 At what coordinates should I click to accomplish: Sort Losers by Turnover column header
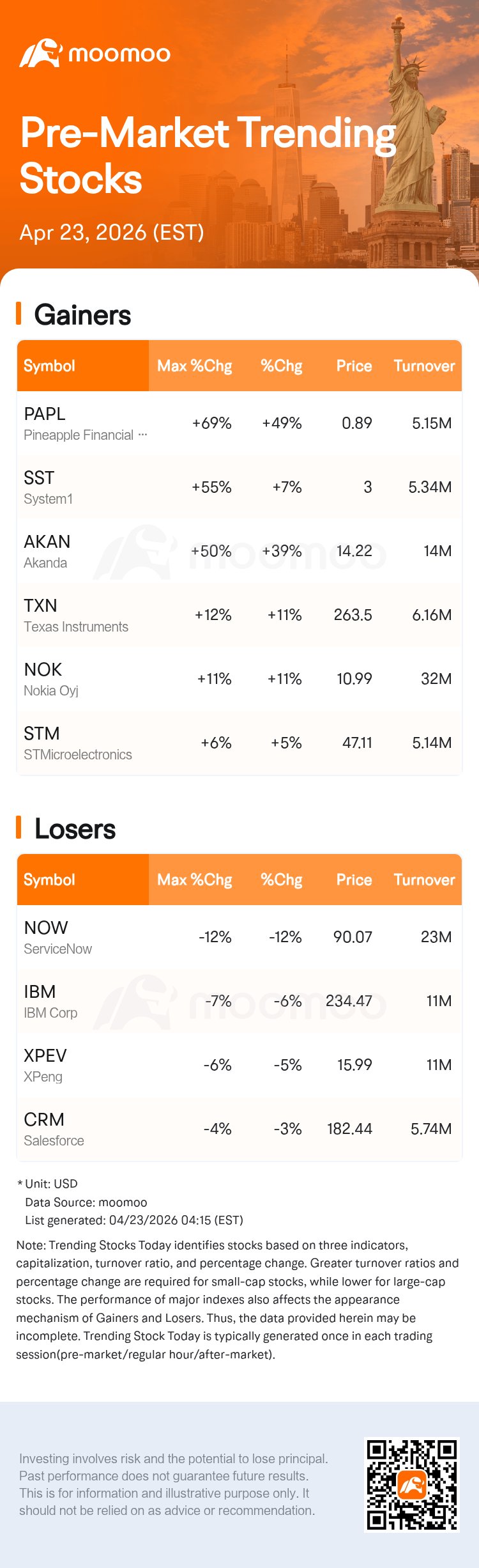coord(424,880)
